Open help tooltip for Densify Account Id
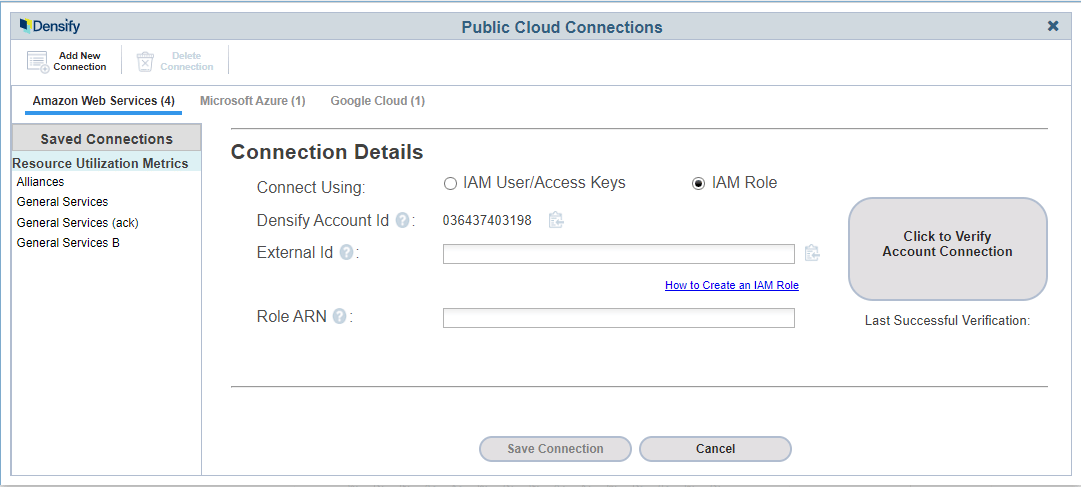Screen dimensions: 1081x492 (403, 221)
